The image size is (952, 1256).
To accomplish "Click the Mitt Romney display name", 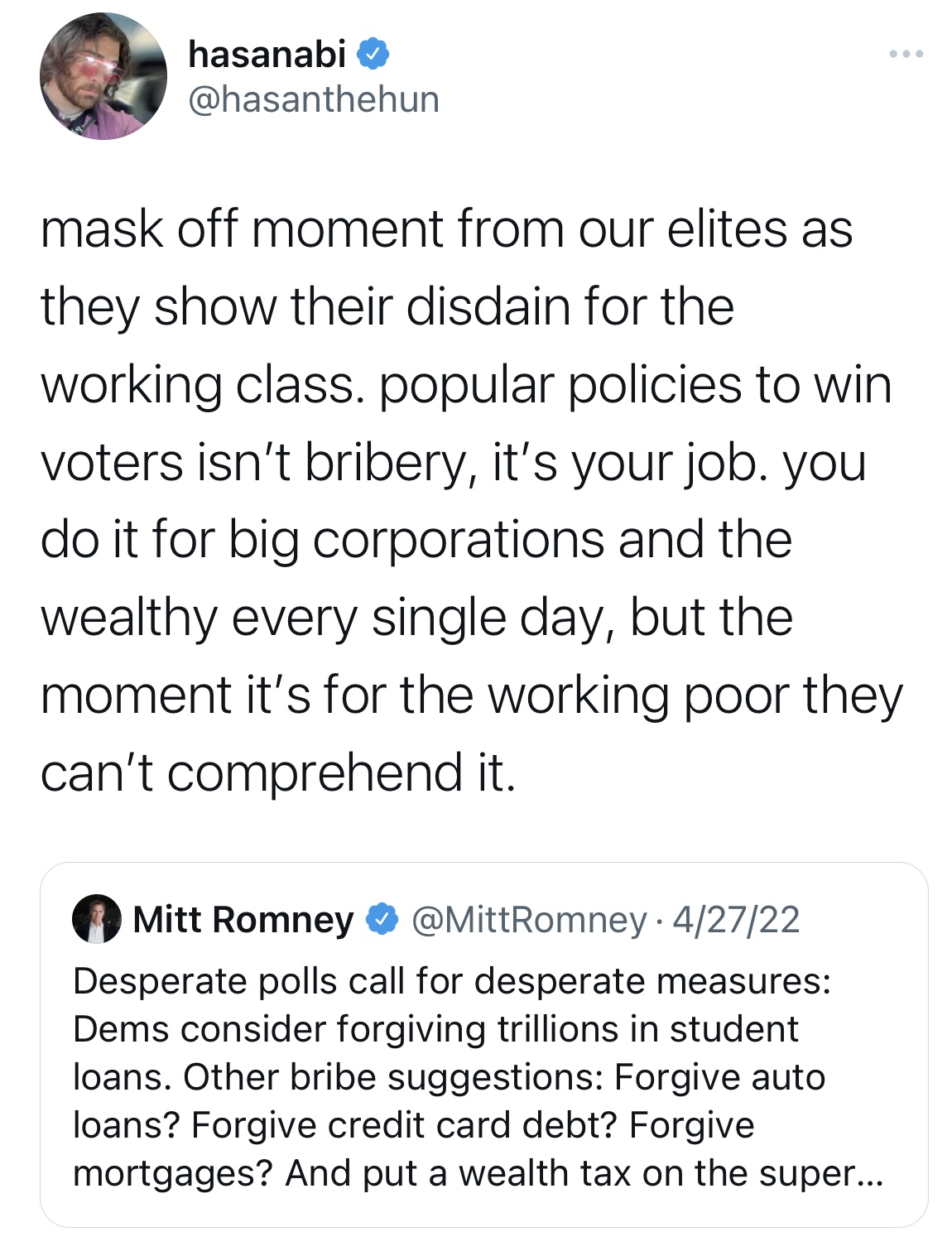I will 243,919.
